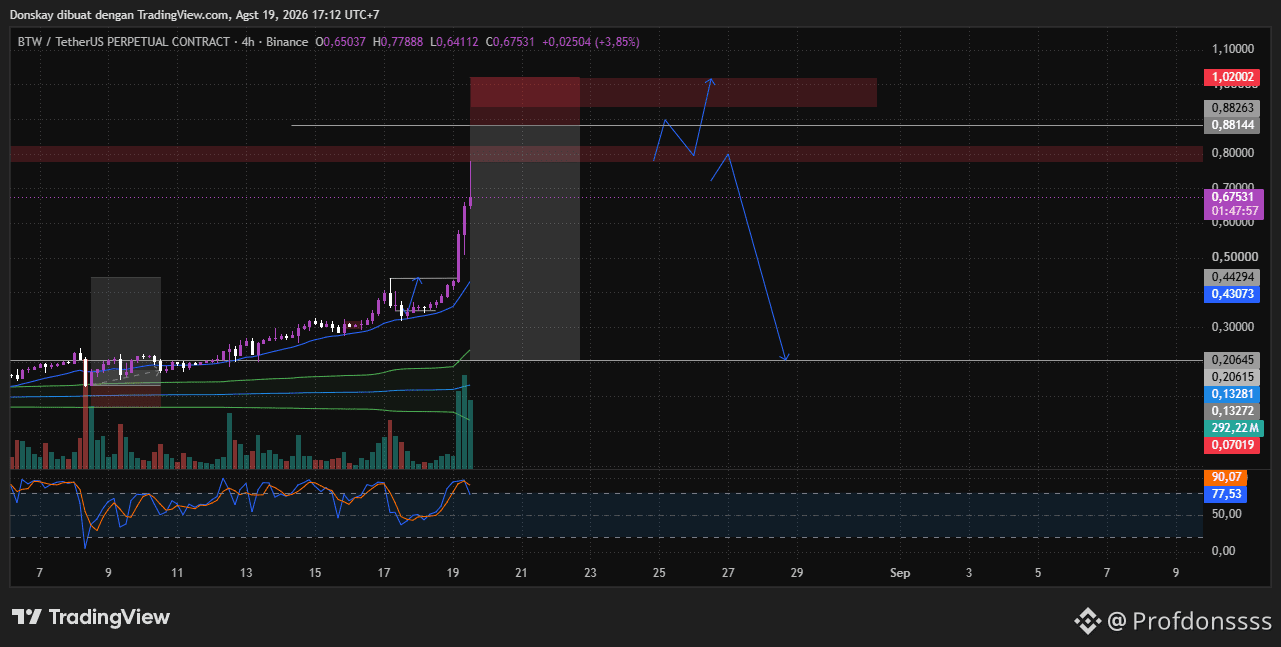Click the TradingView logo at the bottom
The image size is (1281, 647).
90,618
